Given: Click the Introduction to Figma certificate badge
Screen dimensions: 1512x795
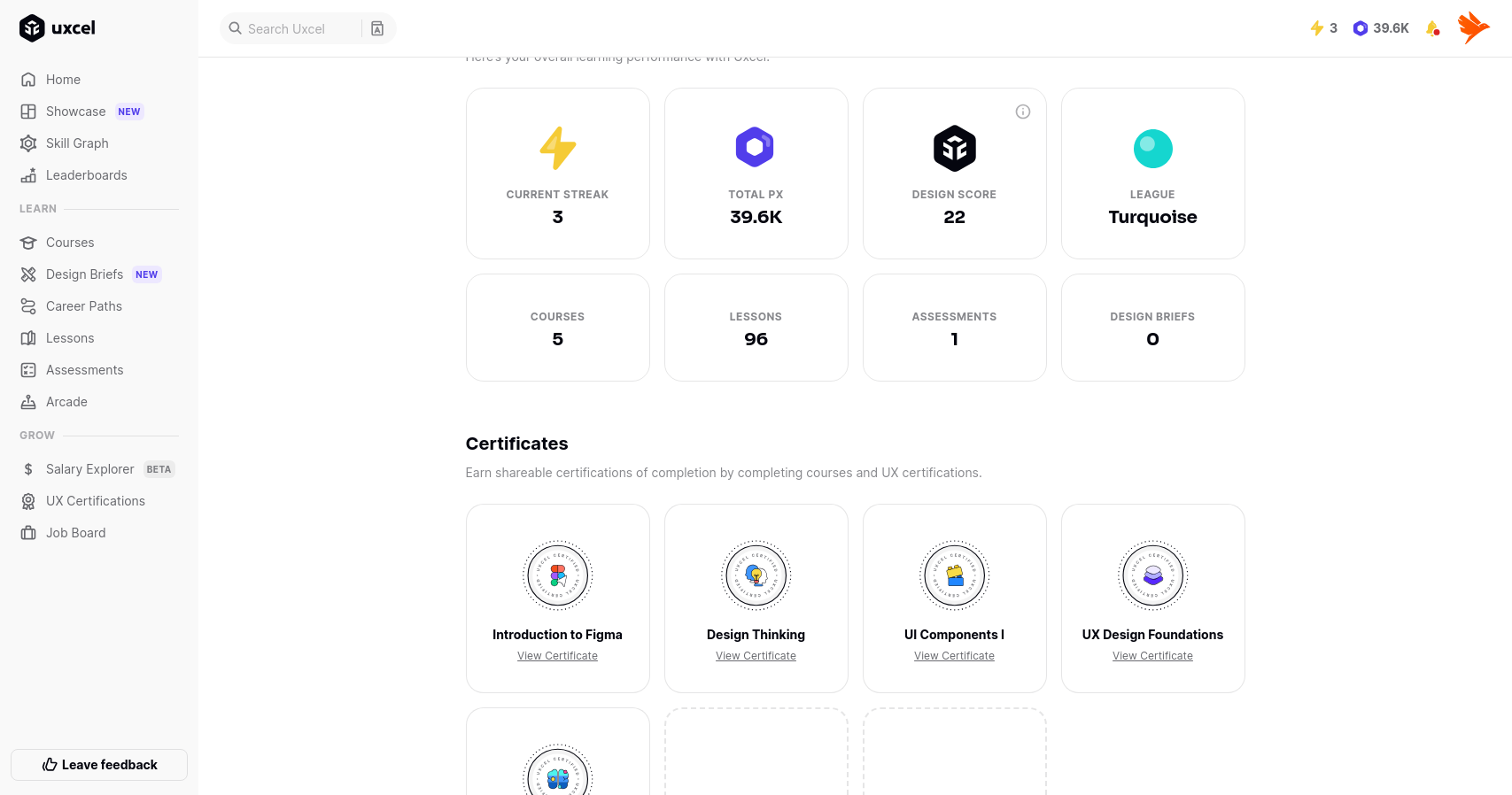Looking at the screenshot, I should [557, 575].
